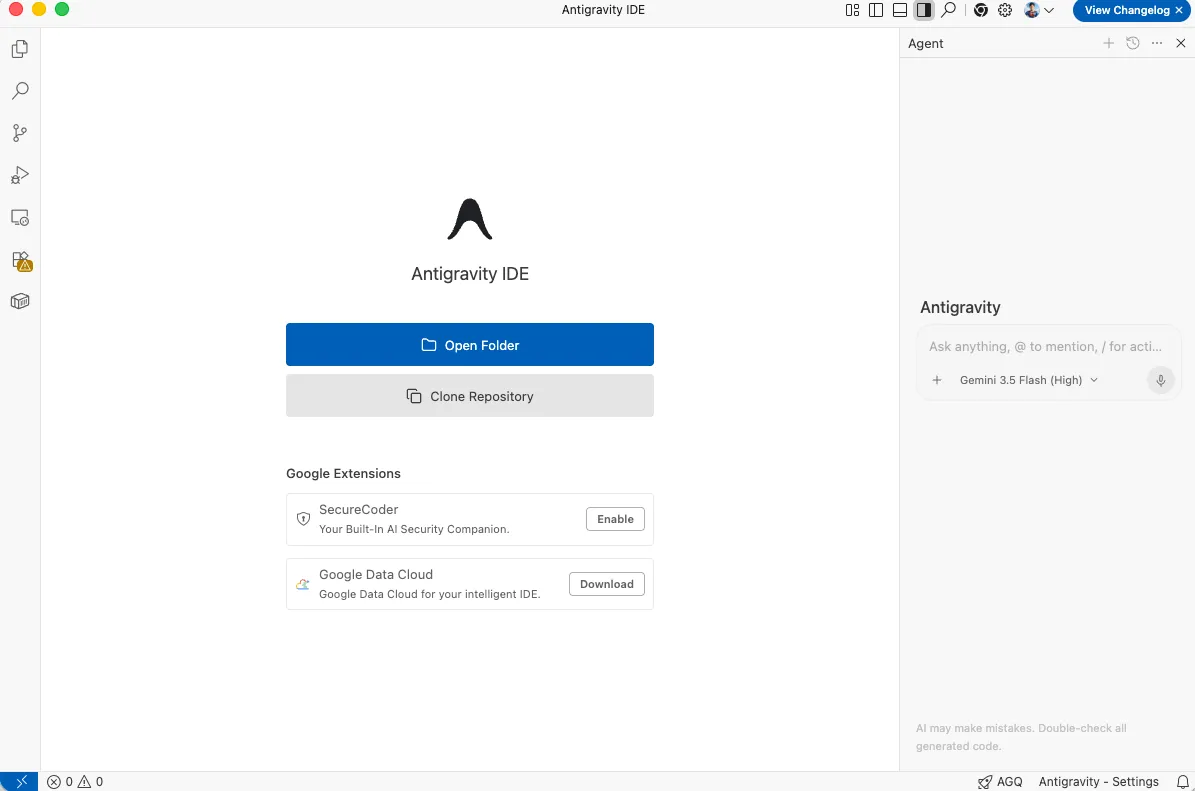1195x791 pixels.
Task: Open the account avatar dropdown menu
Action: pyautogui.click(x=1040, y=10)
